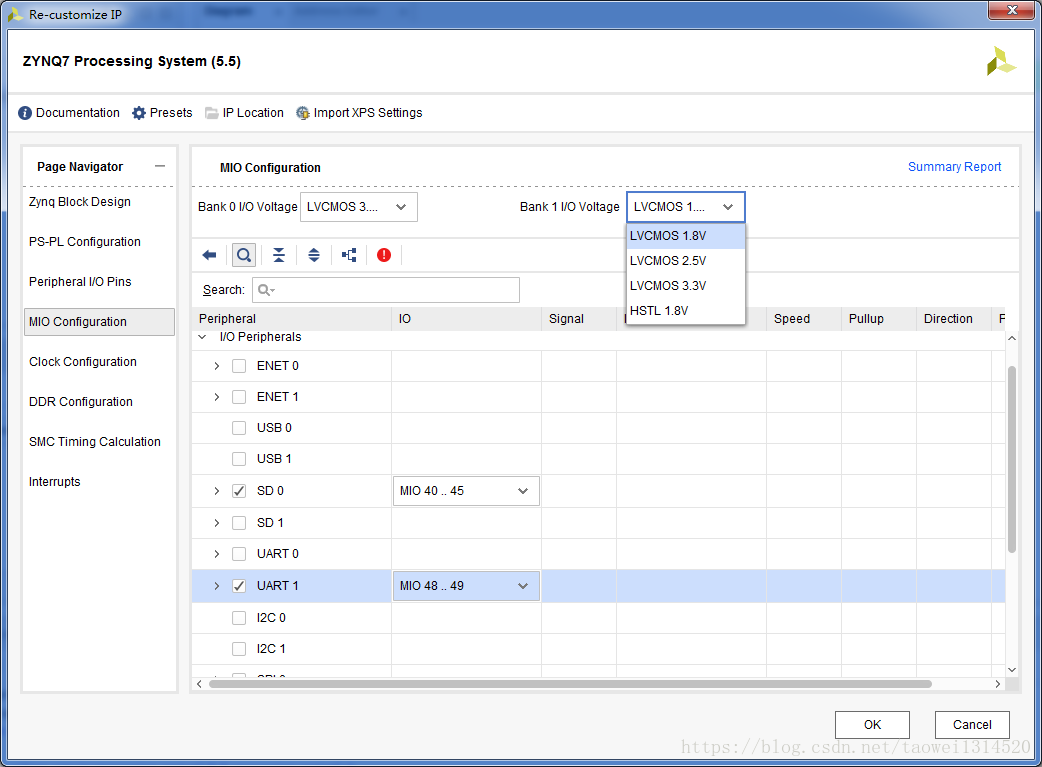Enable the USB 0 checkbox
Screen dimensions: 1042x767
(x=239, y=428)
